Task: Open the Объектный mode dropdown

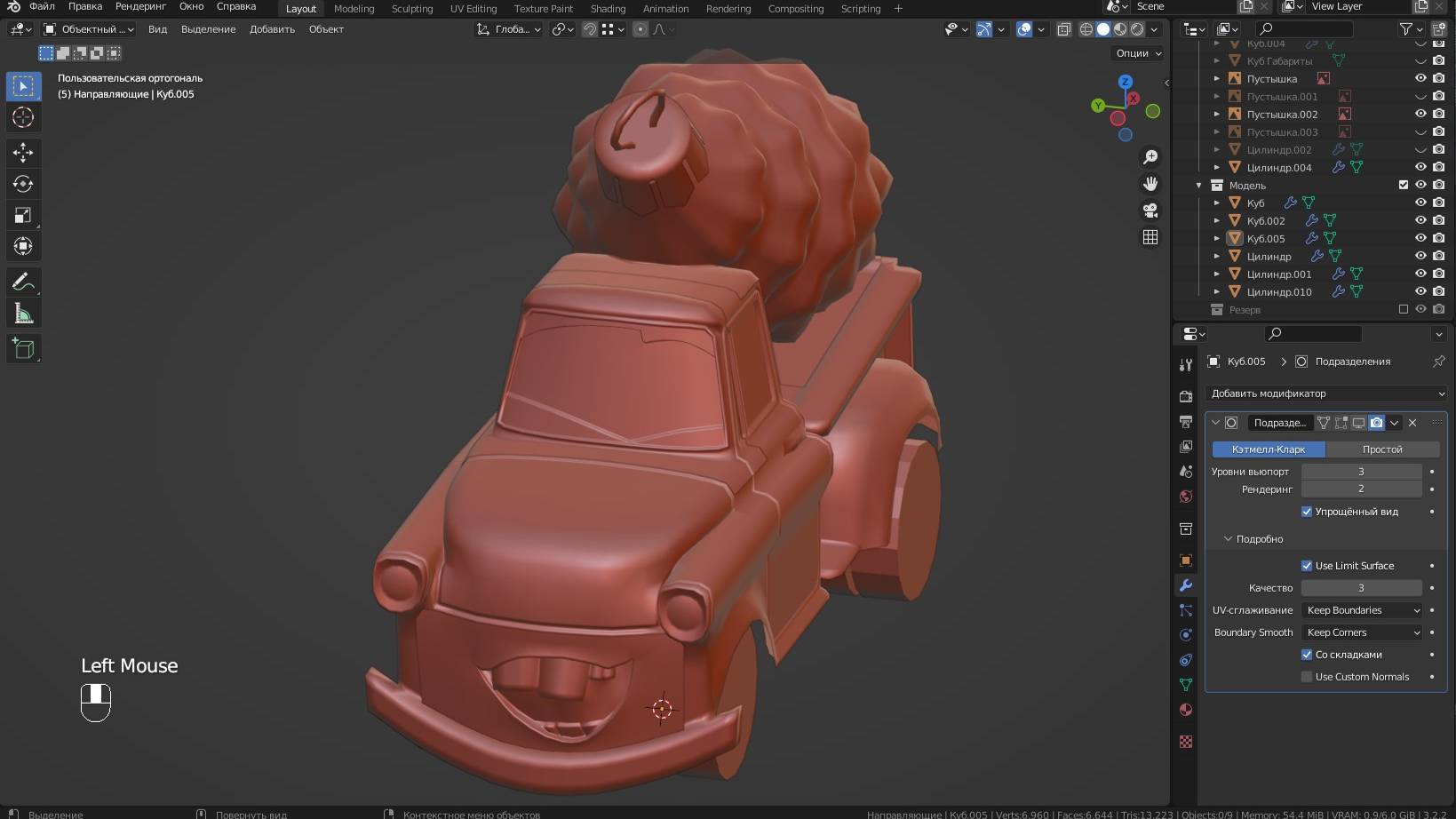Action: pos(89,29)
